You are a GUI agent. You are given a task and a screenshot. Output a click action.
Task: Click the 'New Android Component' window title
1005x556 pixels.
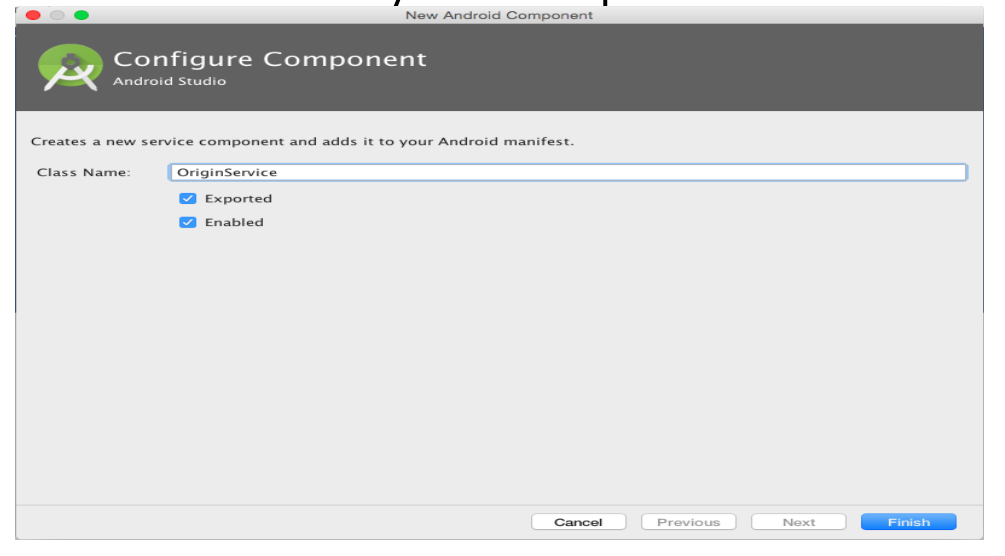[499, 15]
